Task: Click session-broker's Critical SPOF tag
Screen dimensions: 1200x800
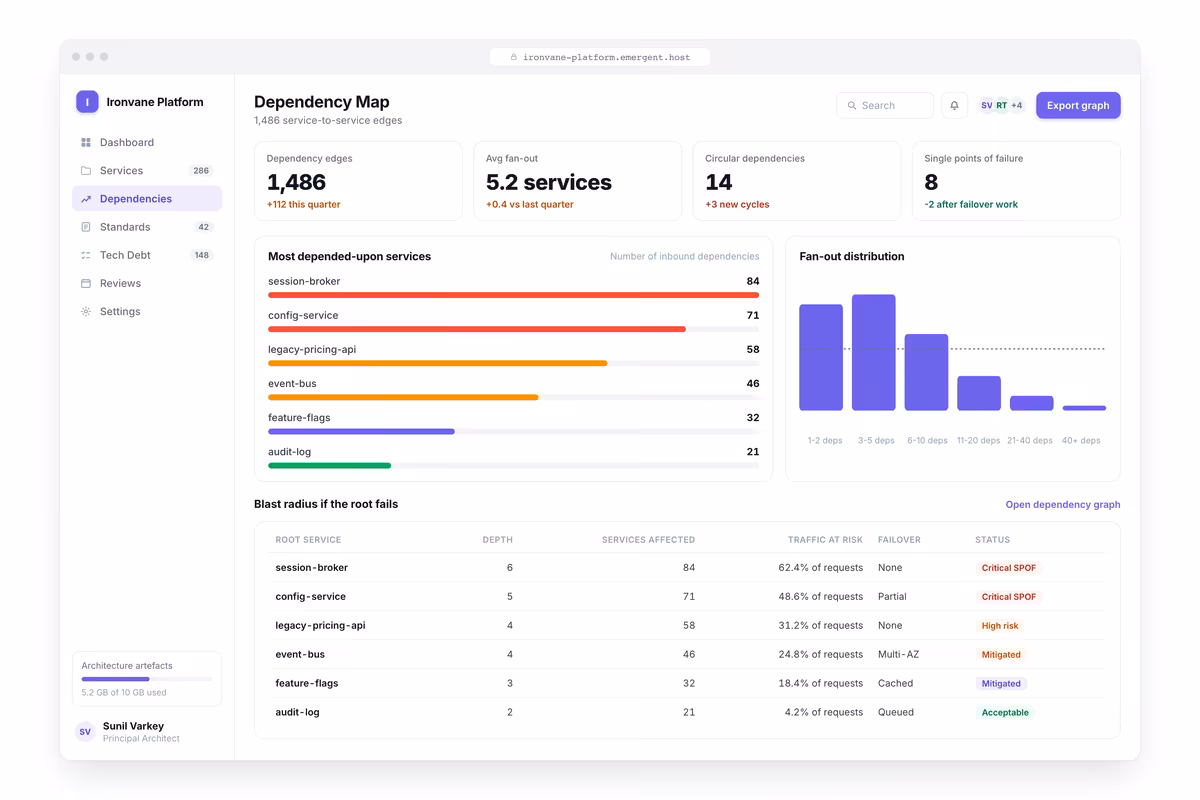Action: [1009, 568]
